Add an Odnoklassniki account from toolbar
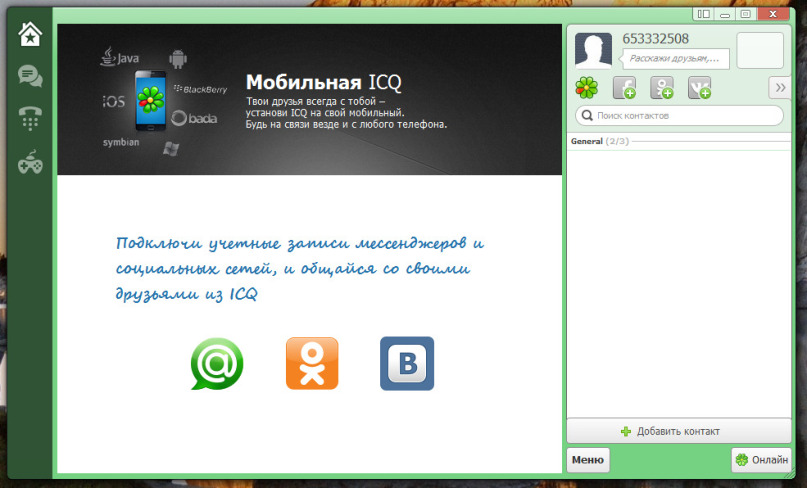The height and width of the screenshot is (488, 807). (662, 88)
